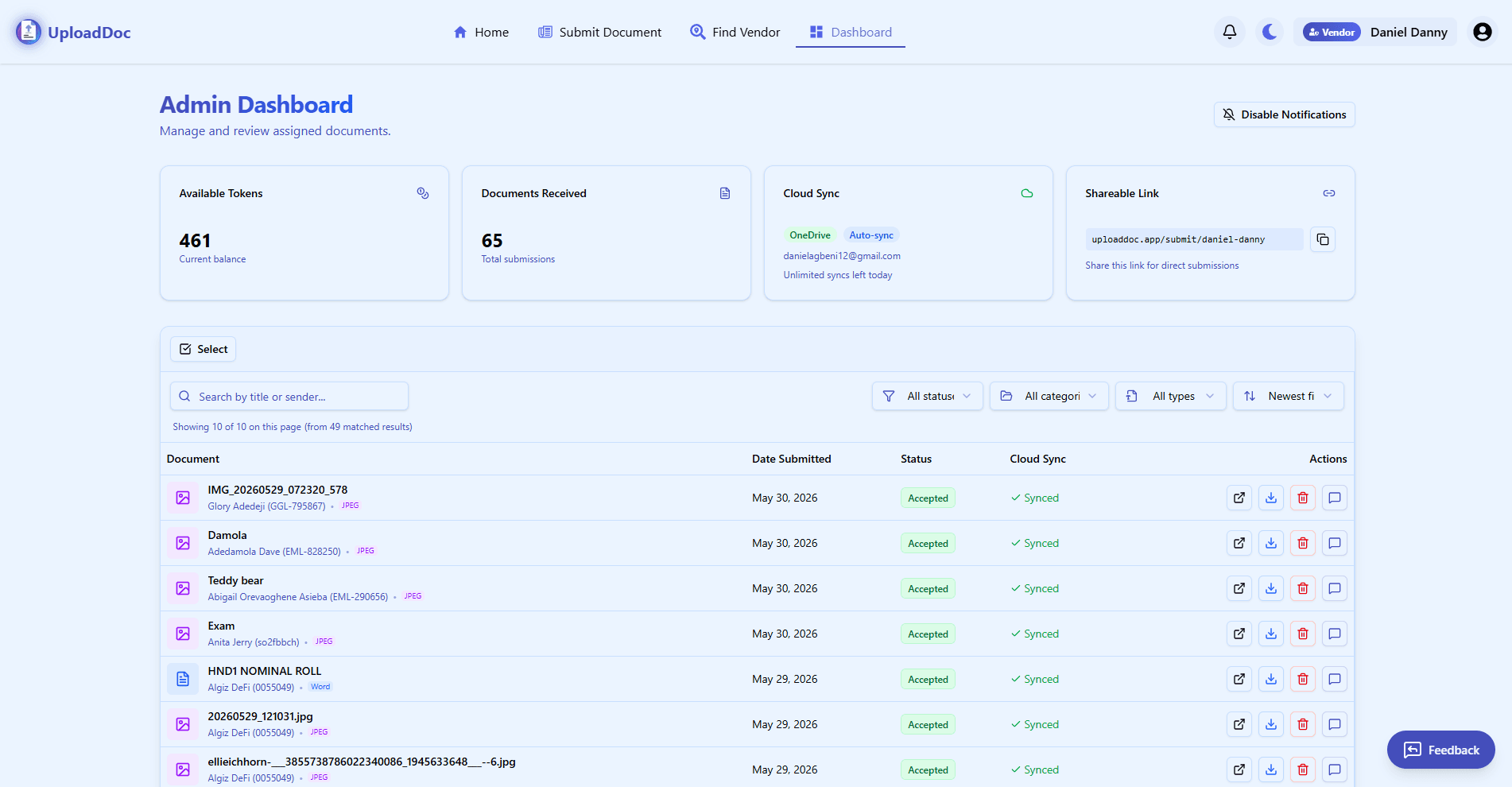Open Find Vendor page
The width and height of the screenshot is (1512, 787).
(735, 32)
